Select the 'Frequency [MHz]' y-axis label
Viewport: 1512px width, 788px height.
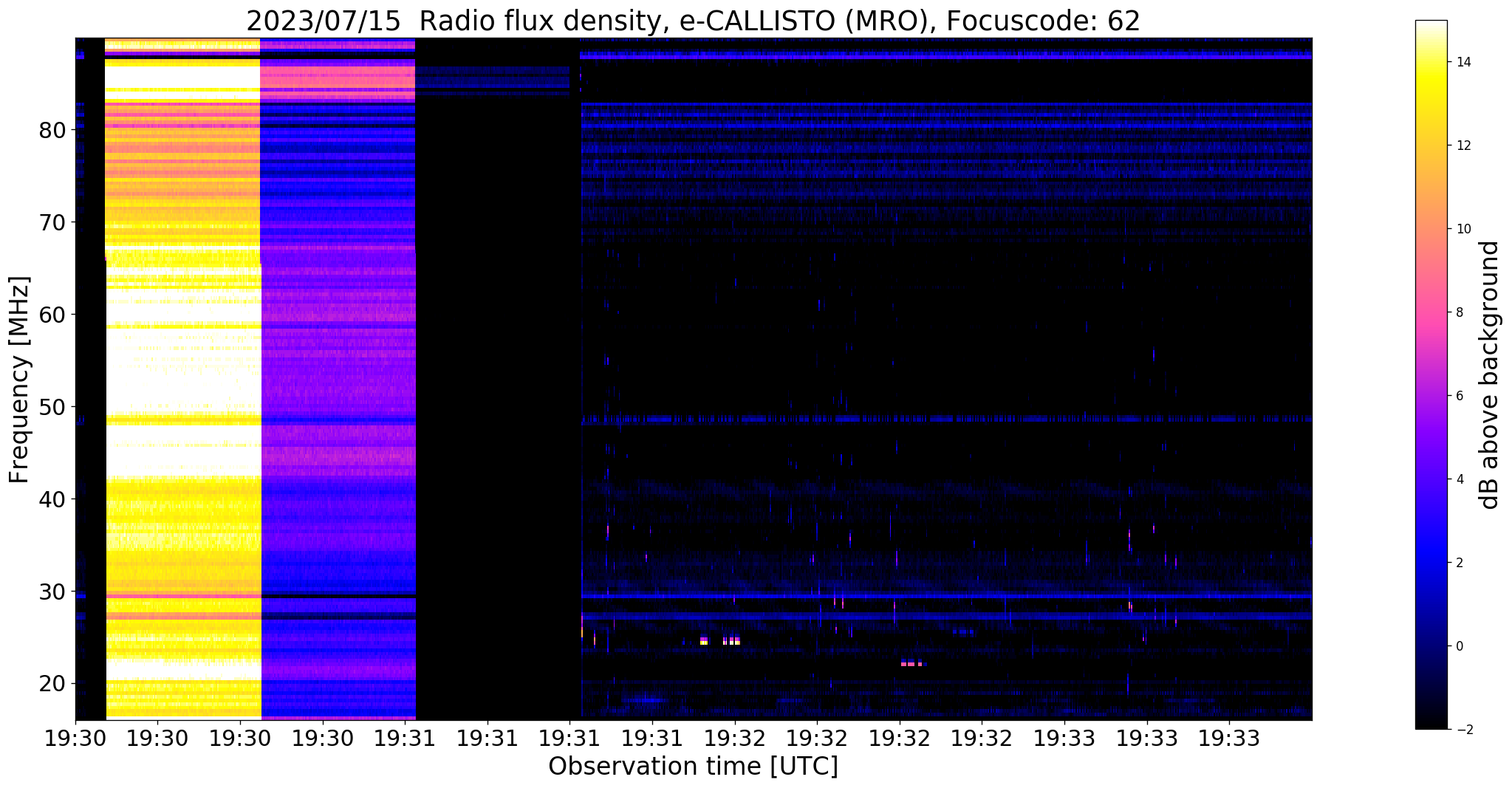click(x=20, y=380)
